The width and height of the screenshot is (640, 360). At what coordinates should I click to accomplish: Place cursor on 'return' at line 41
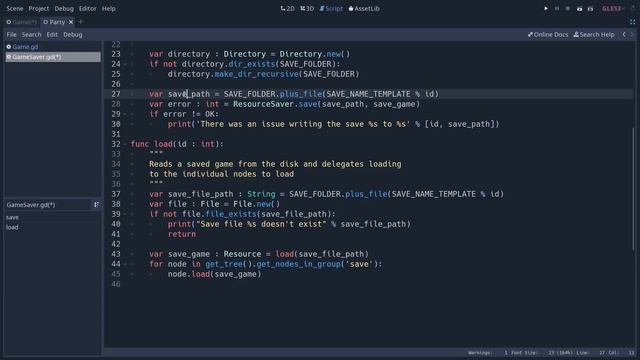point(182,234)
